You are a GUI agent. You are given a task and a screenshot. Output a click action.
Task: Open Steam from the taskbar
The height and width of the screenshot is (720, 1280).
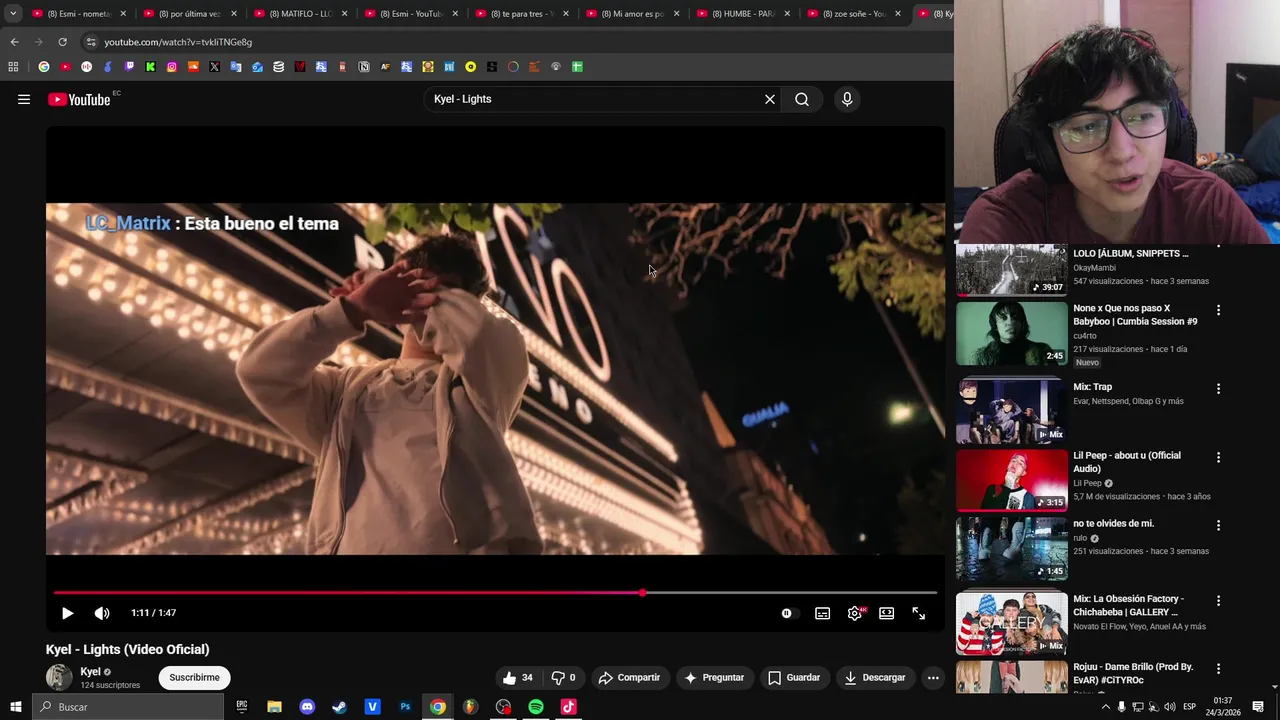point(340,707)
